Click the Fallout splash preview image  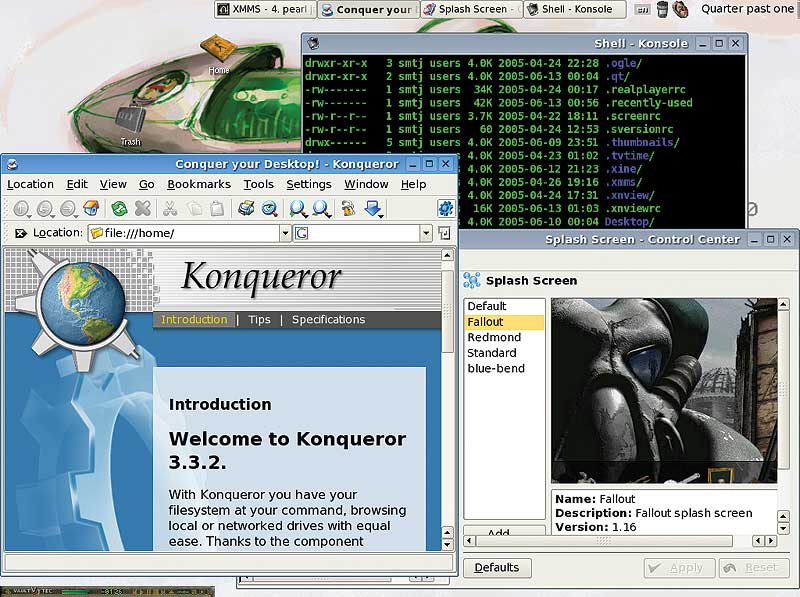click(664, 390)
